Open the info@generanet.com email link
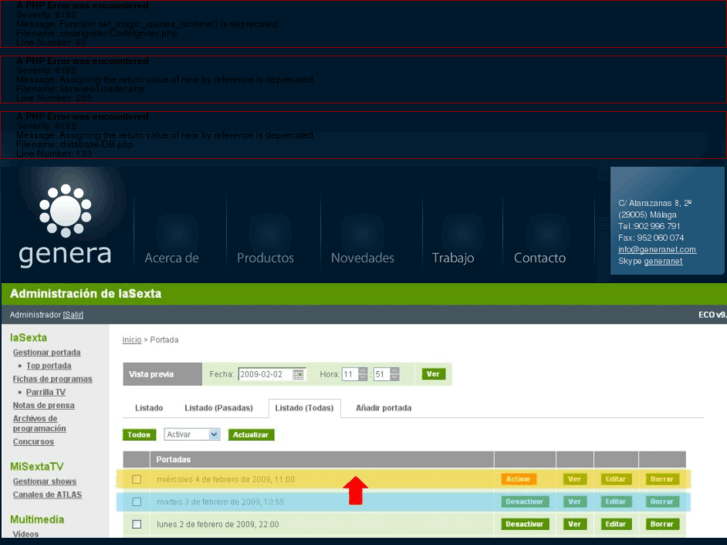 pos(657,250)
